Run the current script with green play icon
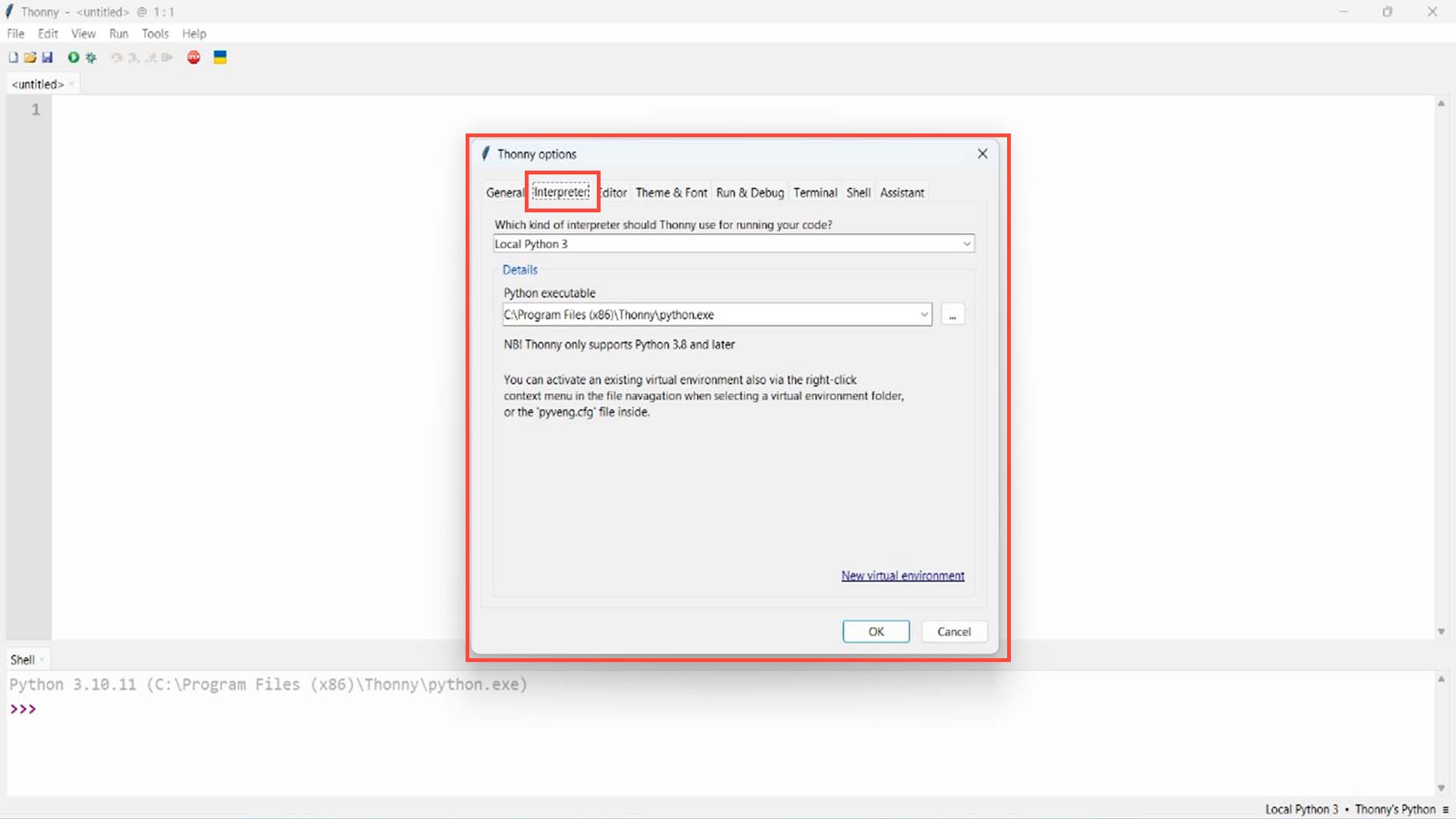The image size is (1456, 819). tap(74, 58)
